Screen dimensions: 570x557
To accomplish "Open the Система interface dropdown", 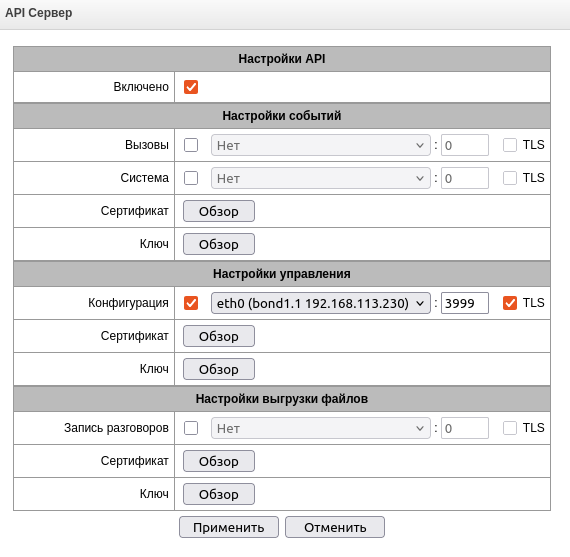I will click(x=321, y=178).
